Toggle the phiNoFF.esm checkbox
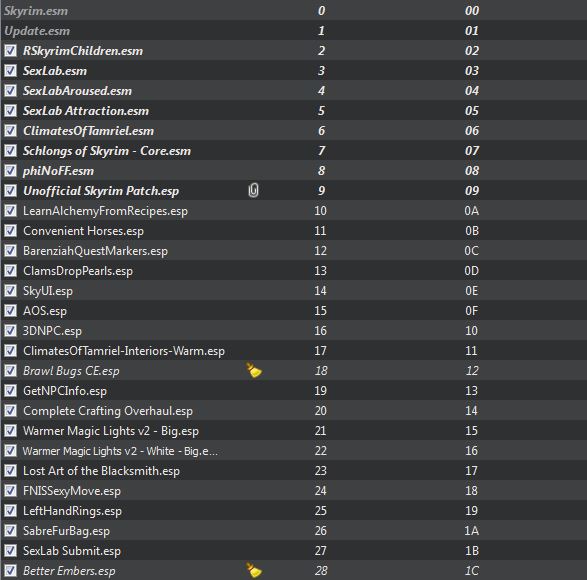 coord(10,170)
